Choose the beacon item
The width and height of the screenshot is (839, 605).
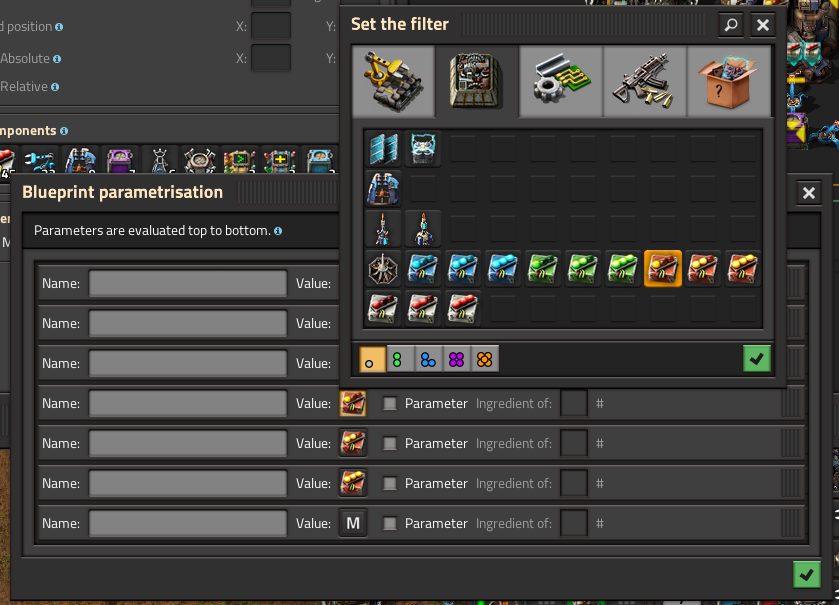coord(383,269)
